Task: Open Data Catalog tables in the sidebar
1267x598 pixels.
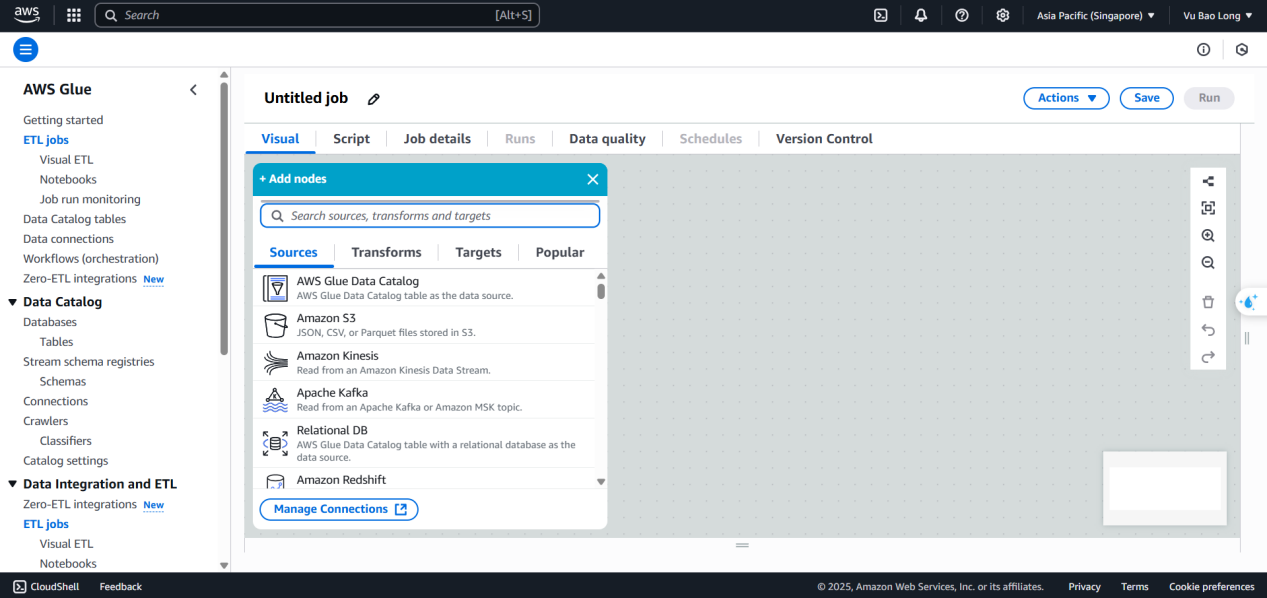Action: pos(75,219)
